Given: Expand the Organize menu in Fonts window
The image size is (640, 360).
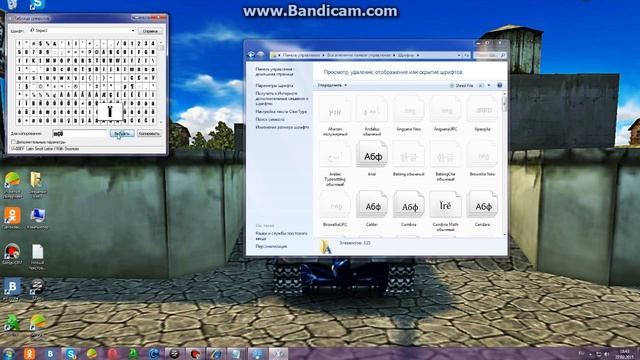Looking at the screenshot, I should [332, 85].
